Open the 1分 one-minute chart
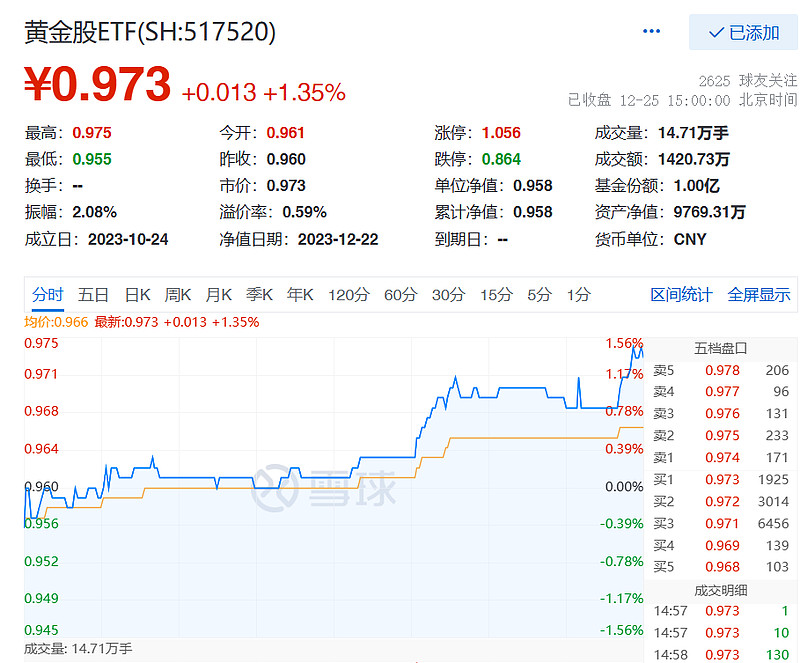The image size is (800, 663). tap(577, 295)
